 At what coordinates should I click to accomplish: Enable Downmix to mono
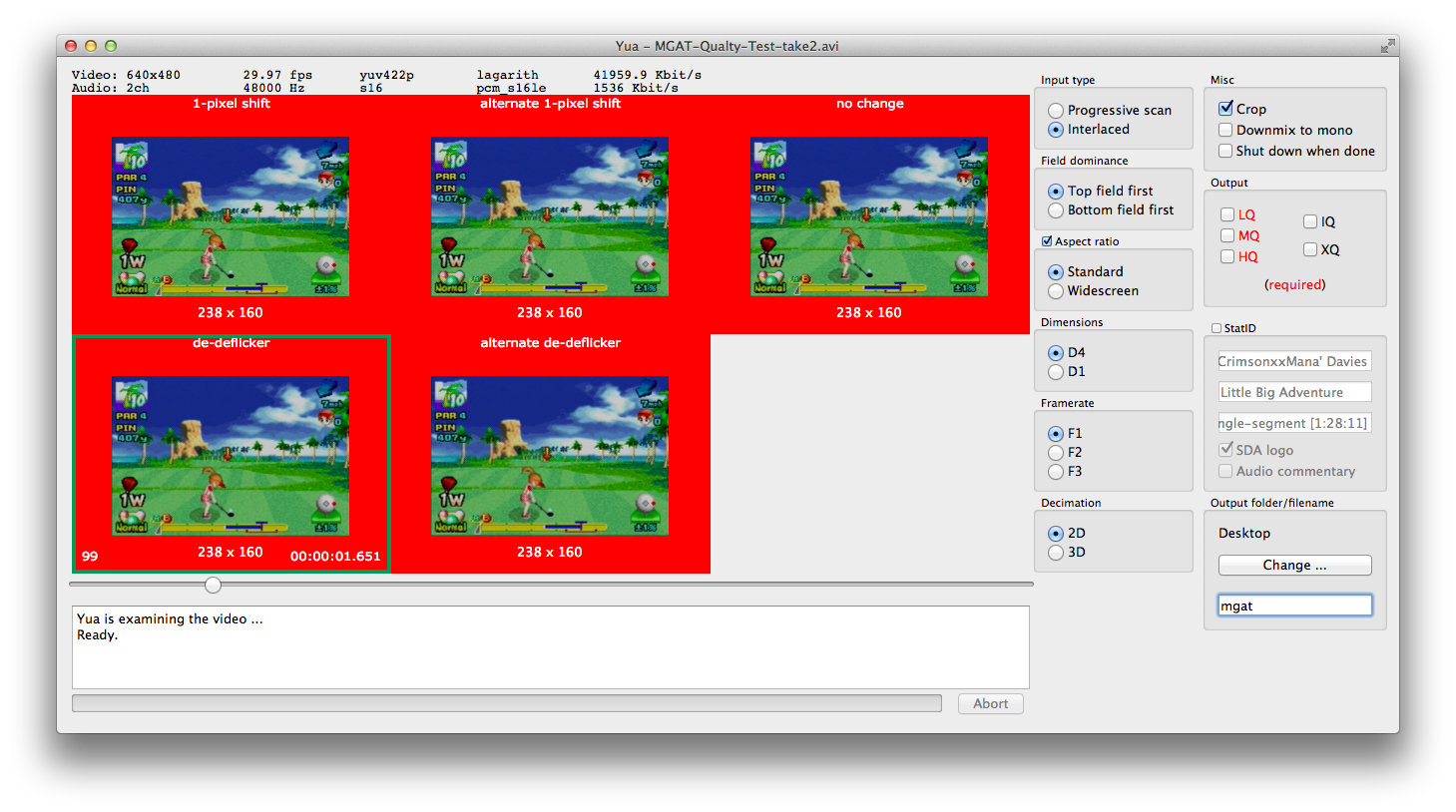click(1225, 130)
